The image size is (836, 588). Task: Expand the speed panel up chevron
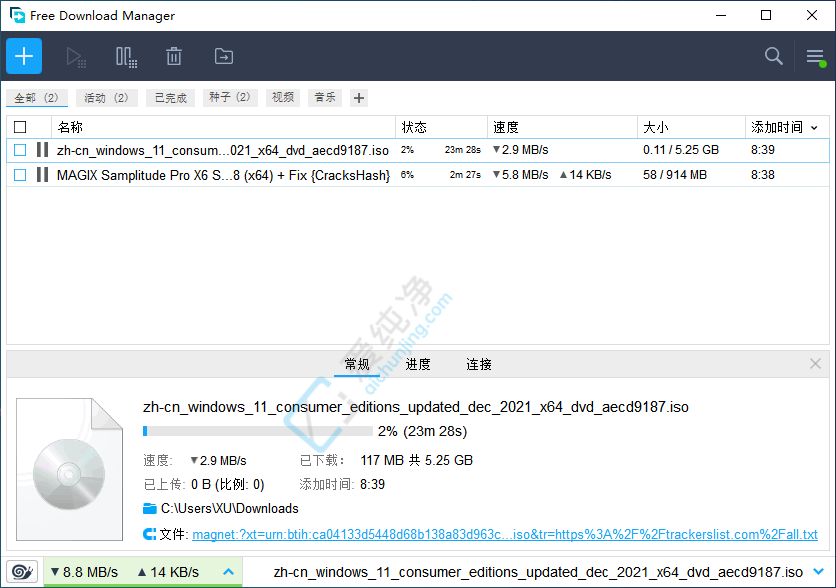click(229, 572)
